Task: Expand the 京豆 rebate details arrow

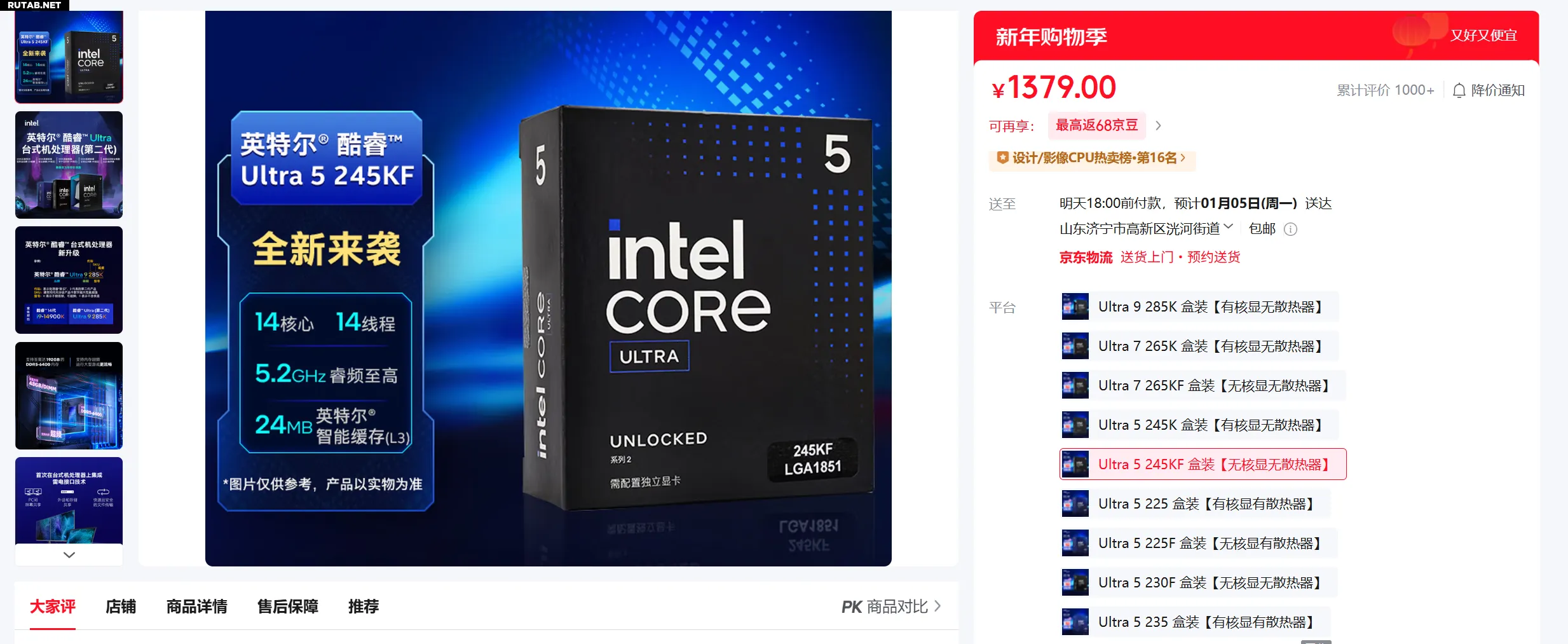Action: [x=1158, y=126]
